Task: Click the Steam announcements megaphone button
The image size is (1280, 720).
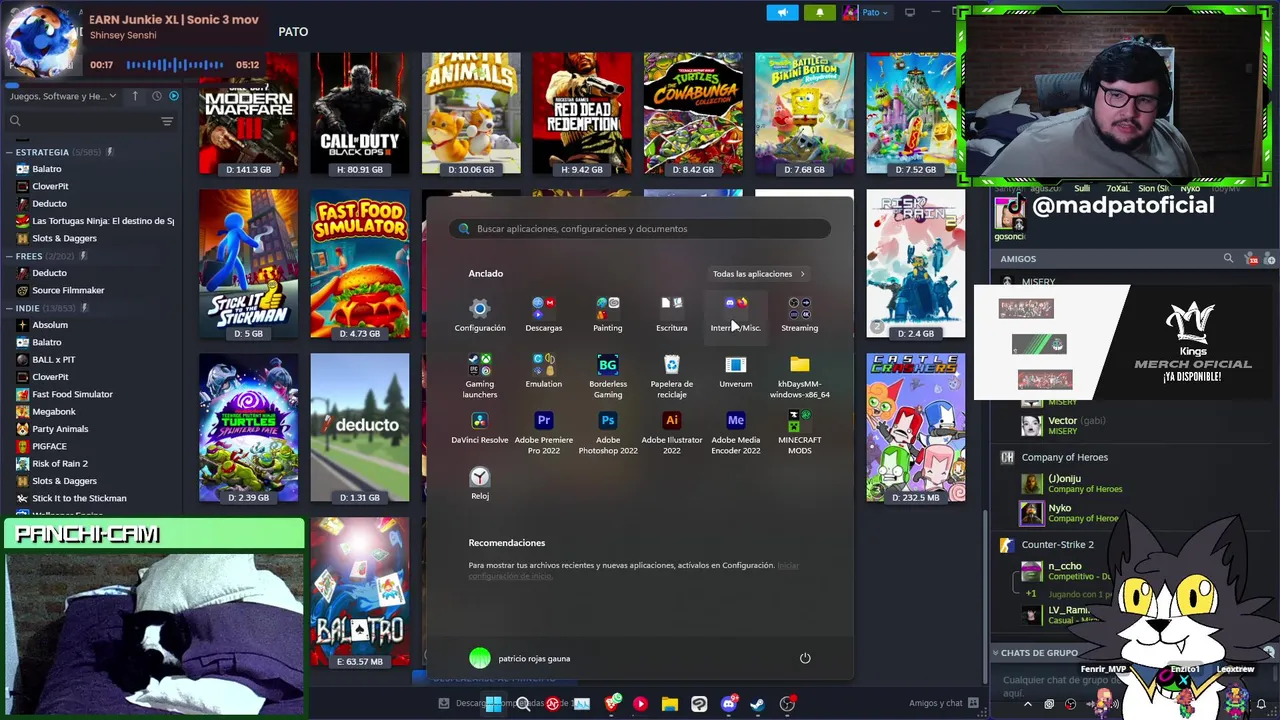Action: tap(782, 12)
